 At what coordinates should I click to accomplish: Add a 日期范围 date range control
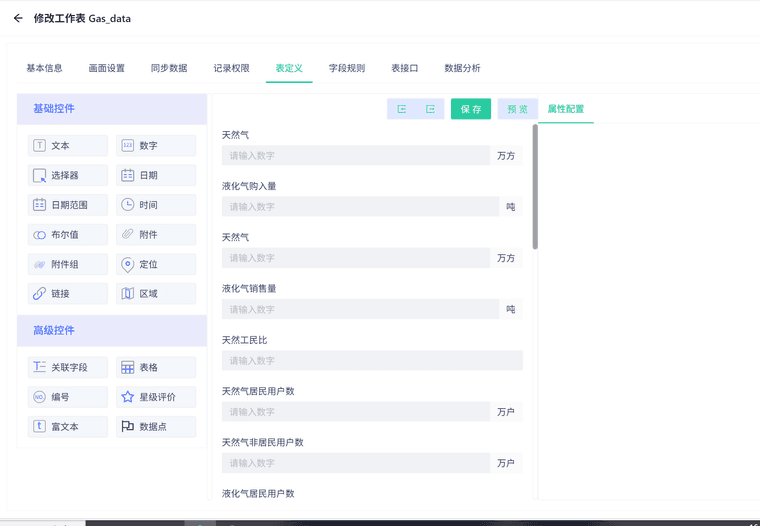coord(68,205)
